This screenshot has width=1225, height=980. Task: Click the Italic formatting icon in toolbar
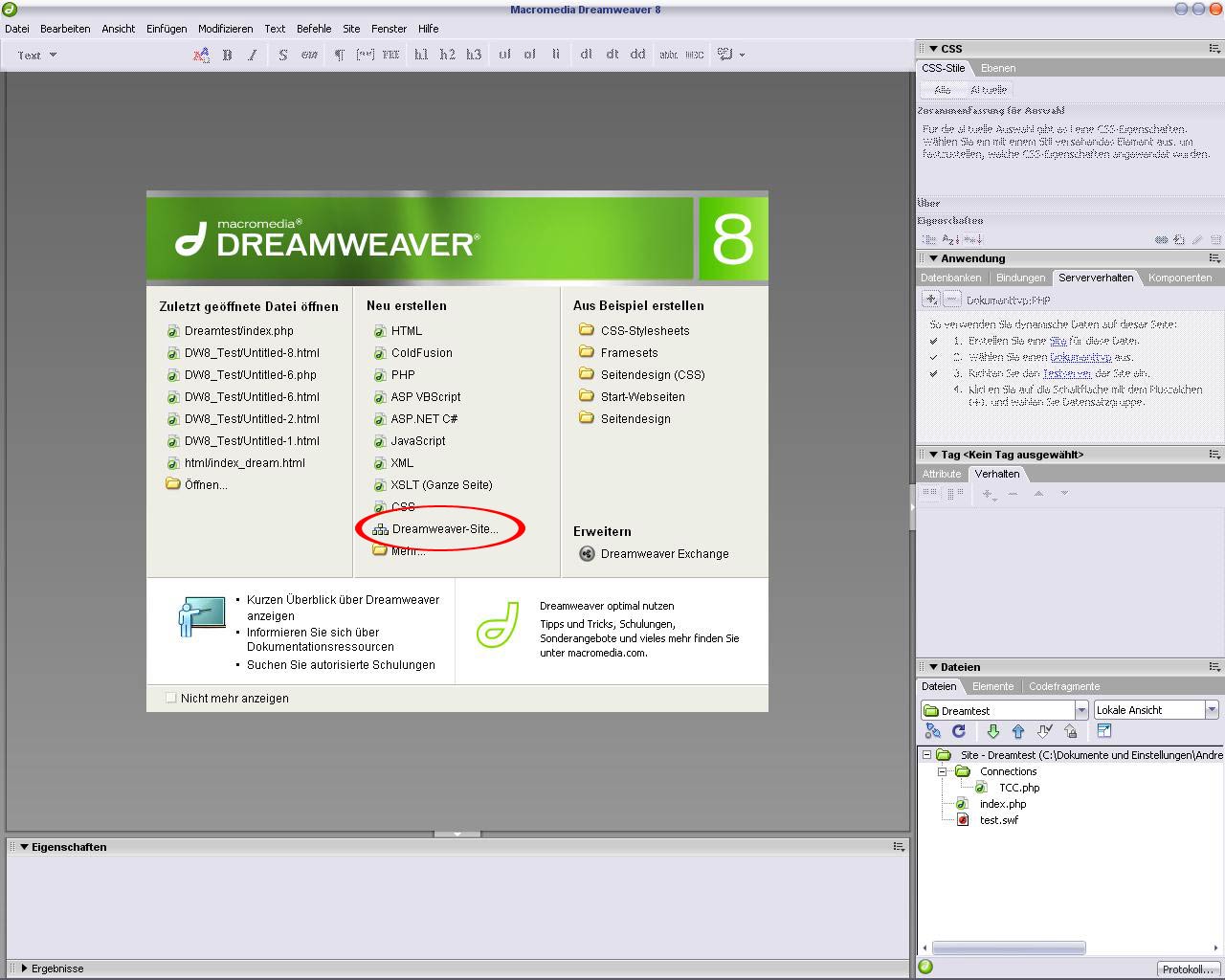(x=253, y=55)
